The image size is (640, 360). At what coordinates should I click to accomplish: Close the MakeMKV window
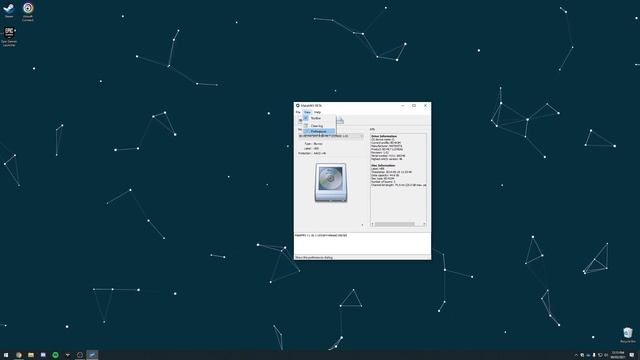pos(425,105)
